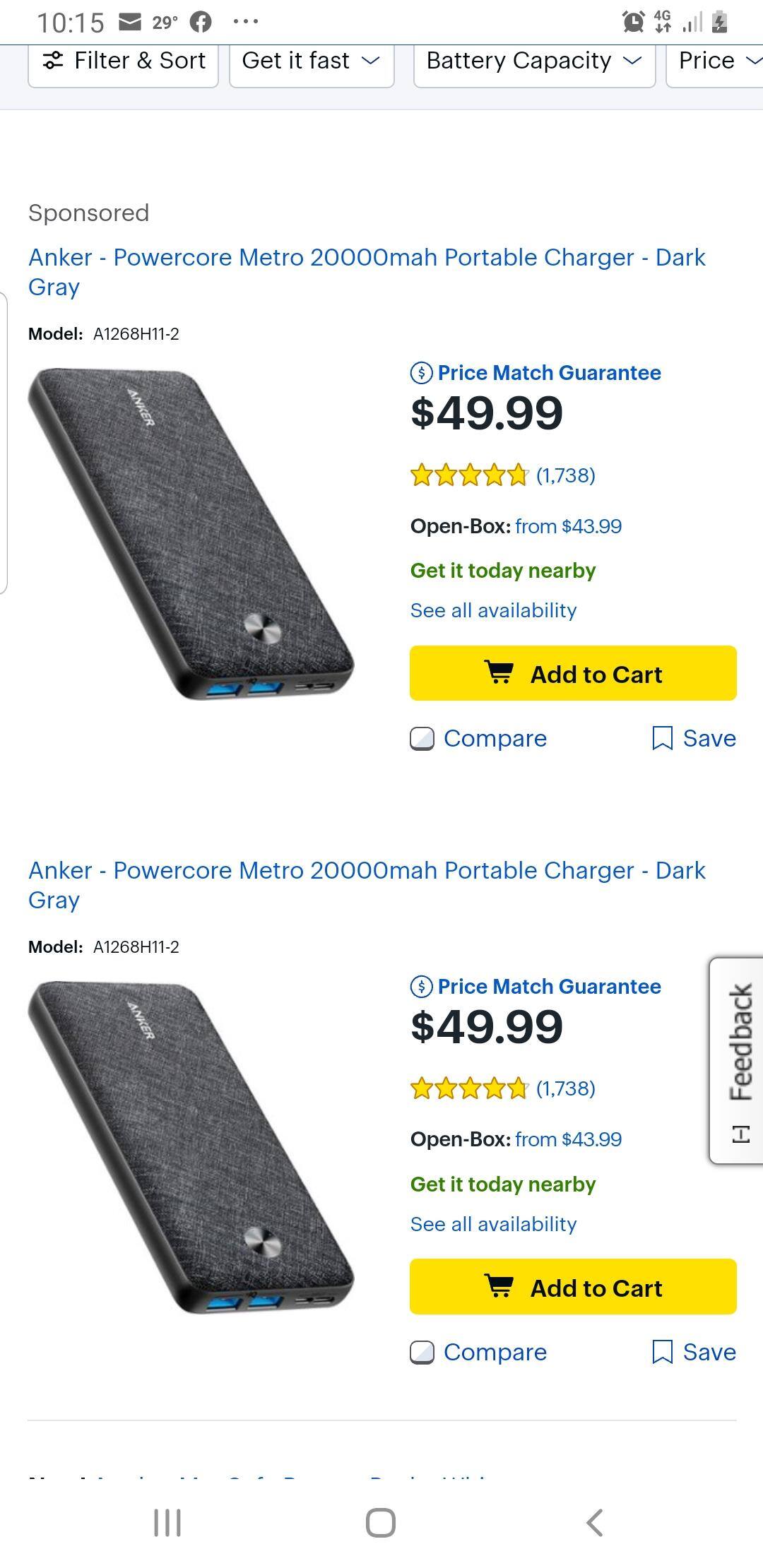Open the Get it fast dropdown

coord(311,61)
